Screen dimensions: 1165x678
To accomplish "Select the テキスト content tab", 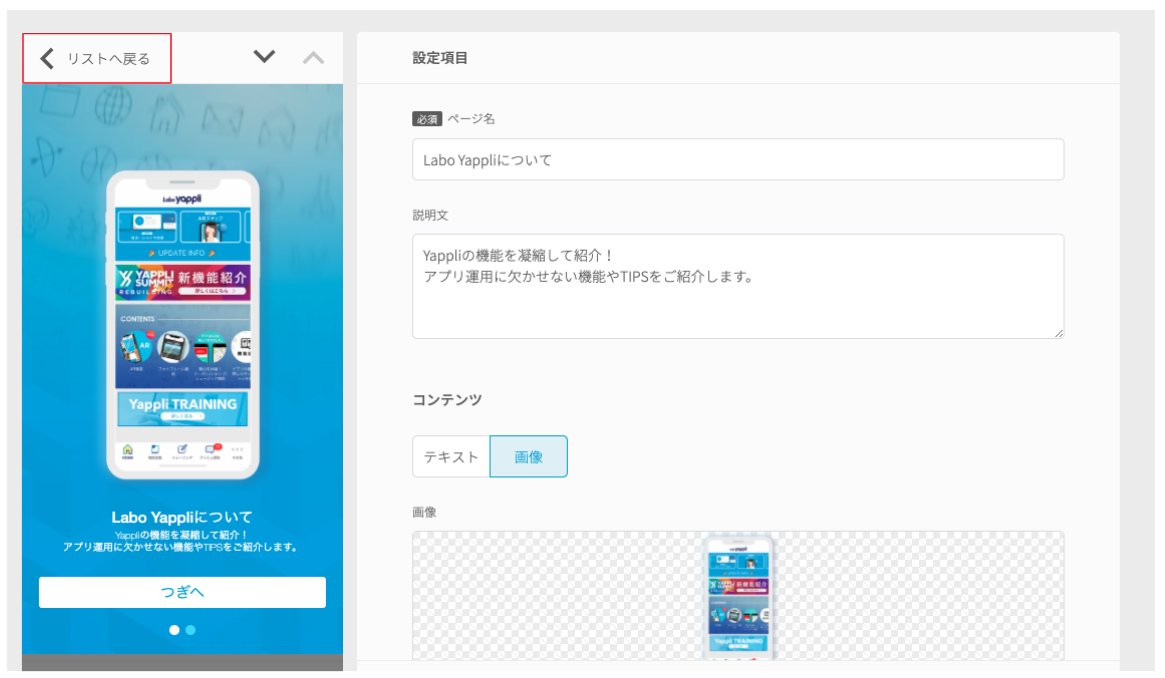I will tap(451, 457).
